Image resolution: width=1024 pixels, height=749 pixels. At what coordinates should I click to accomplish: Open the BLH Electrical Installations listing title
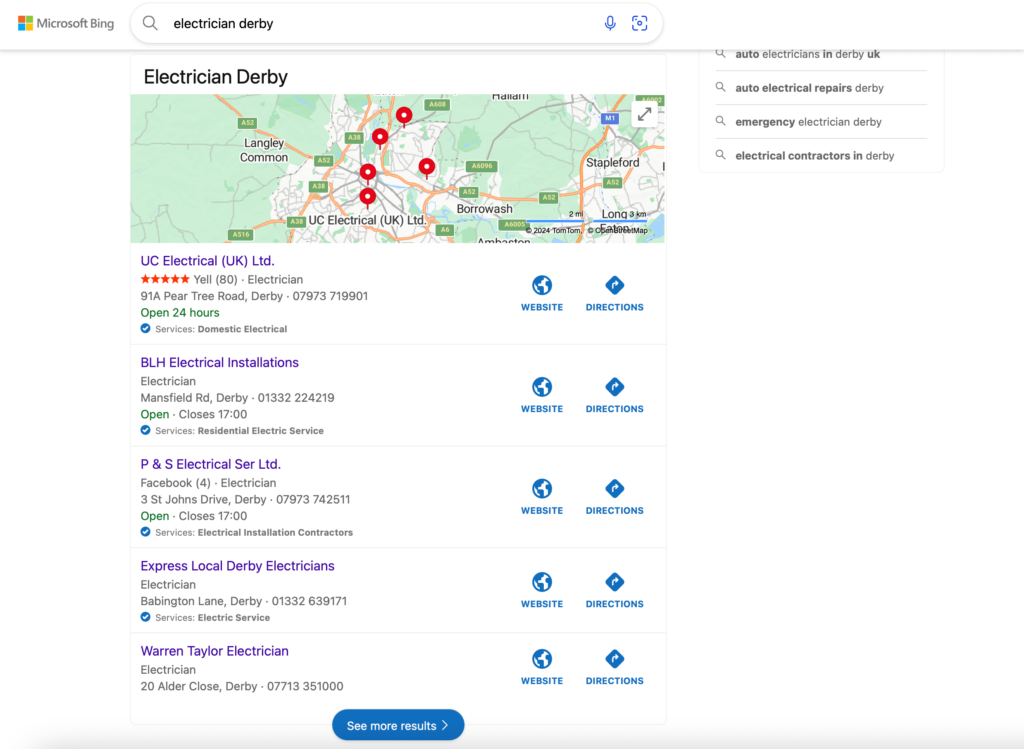219,362
